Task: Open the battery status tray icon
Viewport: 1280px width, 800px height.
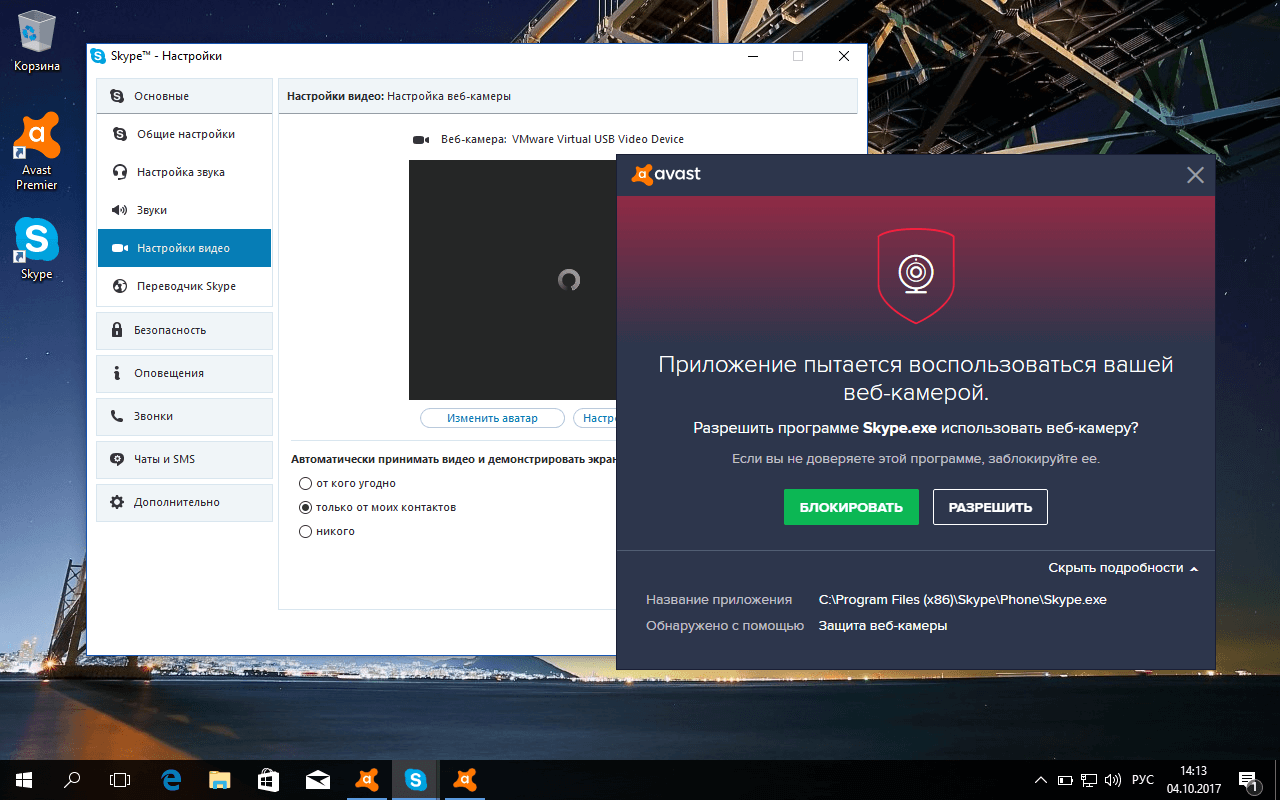Action: (x=1065, y=780)
